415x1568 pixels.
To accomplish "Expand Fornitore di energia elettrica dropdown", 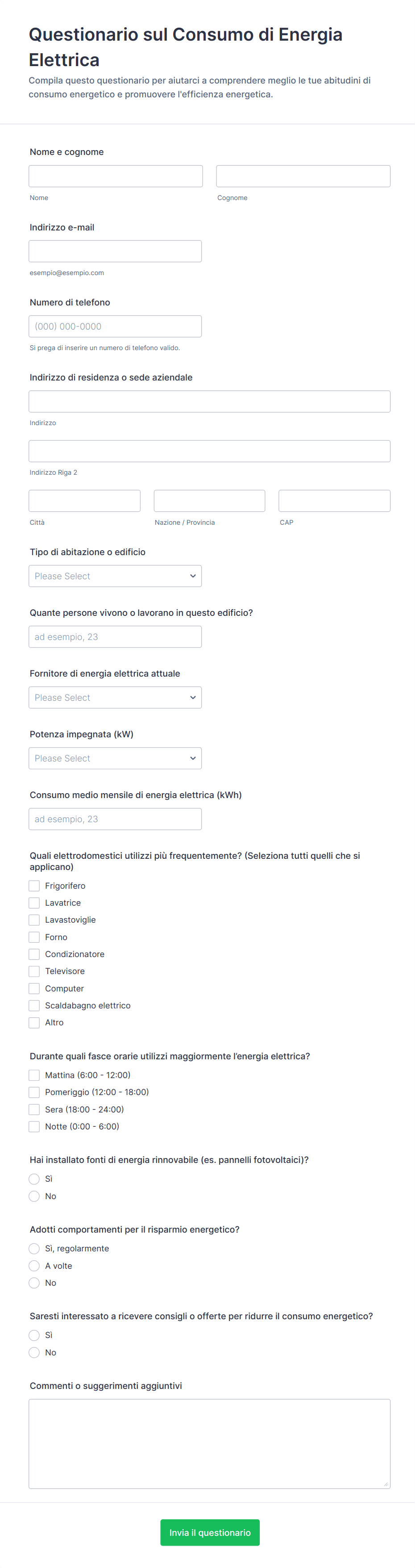I will coord(115,698).
